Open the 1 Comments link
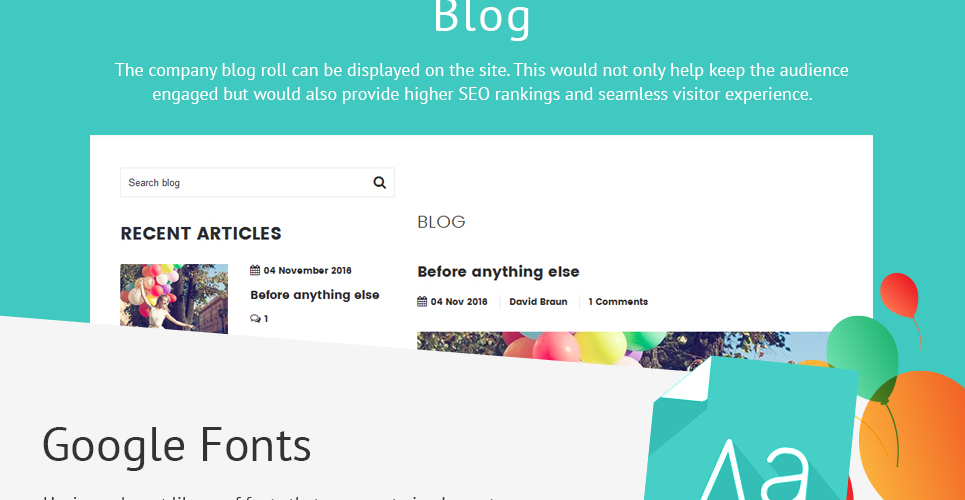 tap(617, 302)
